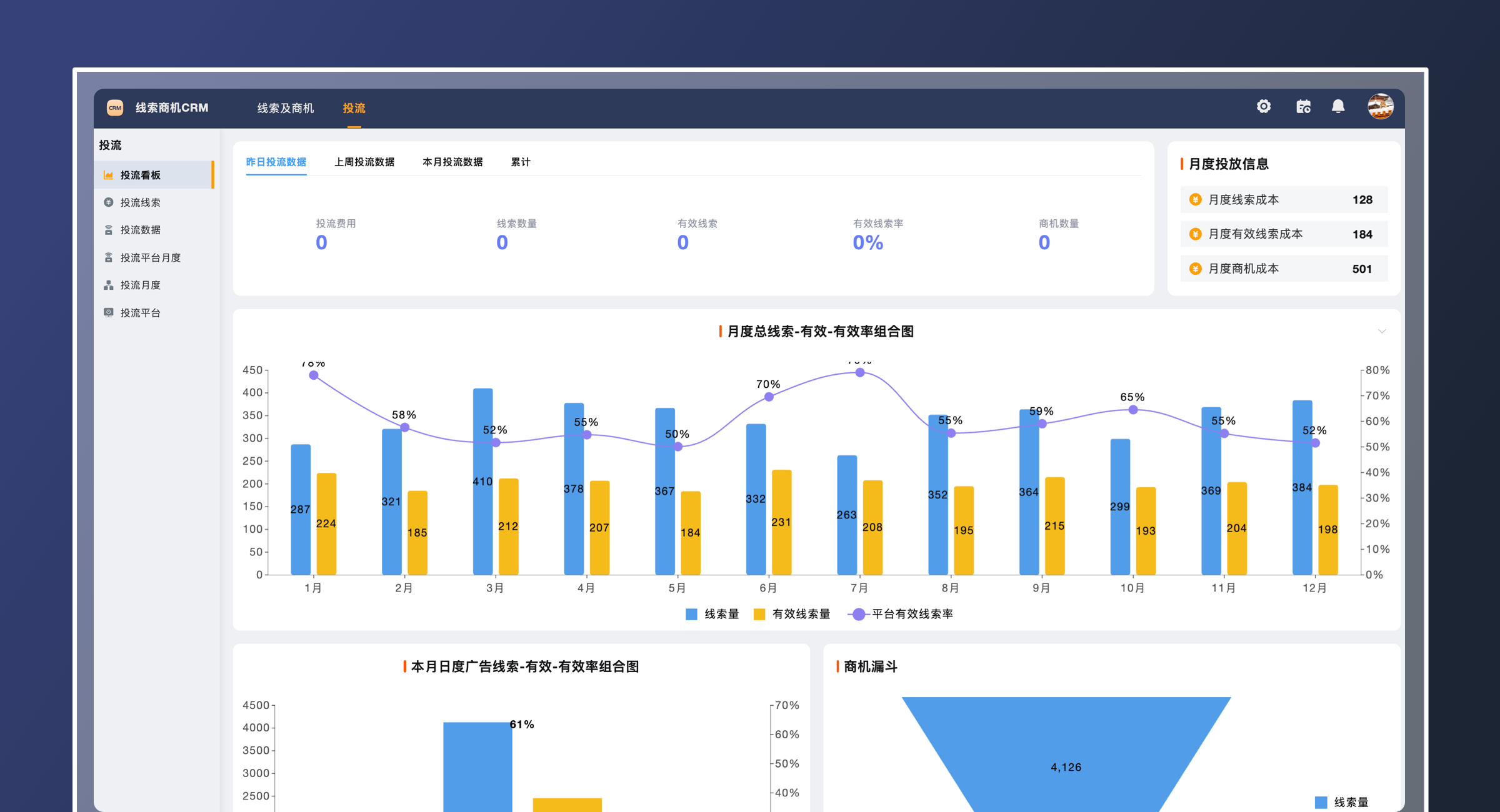Screen dimensions: 1500x812
Task: Open the notifications bell icon
Action: (x=1338, y=107)
